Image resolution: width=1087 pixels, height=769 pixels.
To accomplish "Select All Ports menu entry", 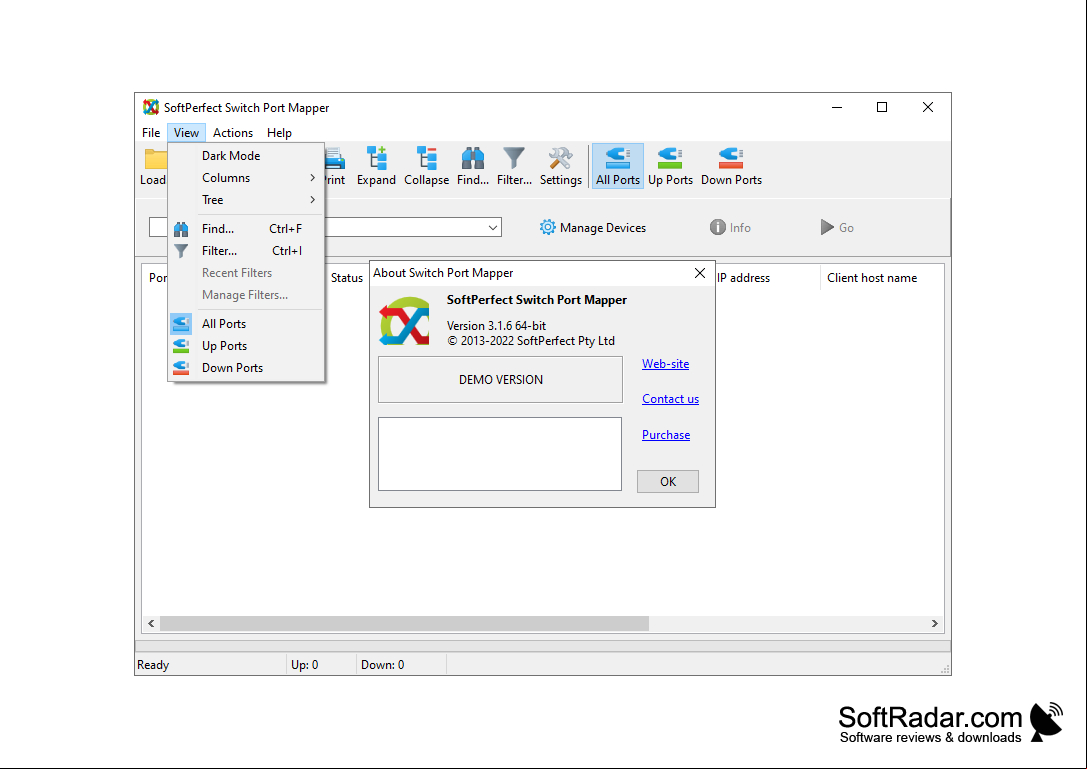I will click(246, 324).
